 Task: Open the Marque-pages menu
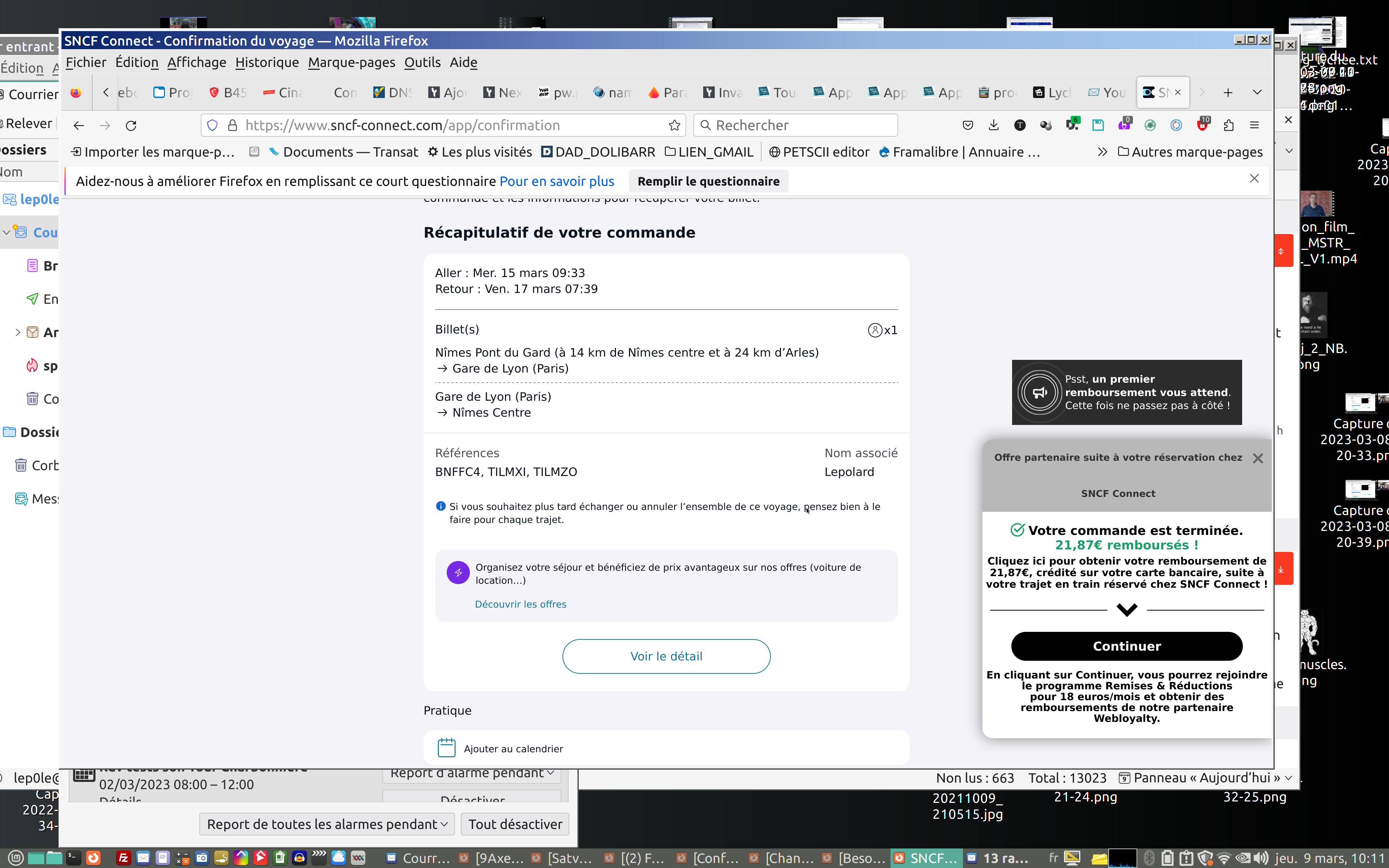pos(351,63)
